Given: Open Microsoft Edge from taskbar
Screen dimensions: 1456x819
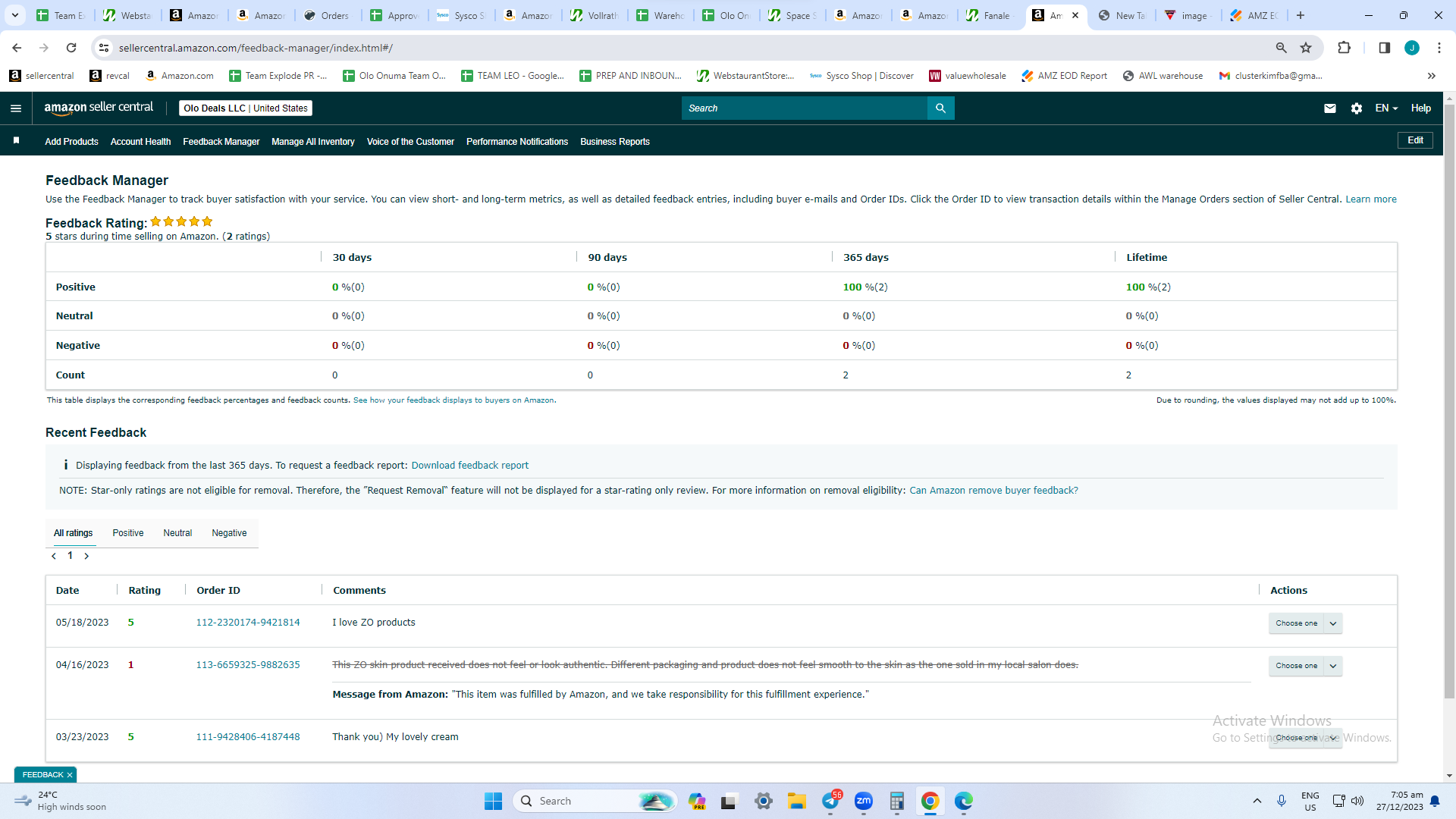Looking at the screenshot, I should coord(963,801).
